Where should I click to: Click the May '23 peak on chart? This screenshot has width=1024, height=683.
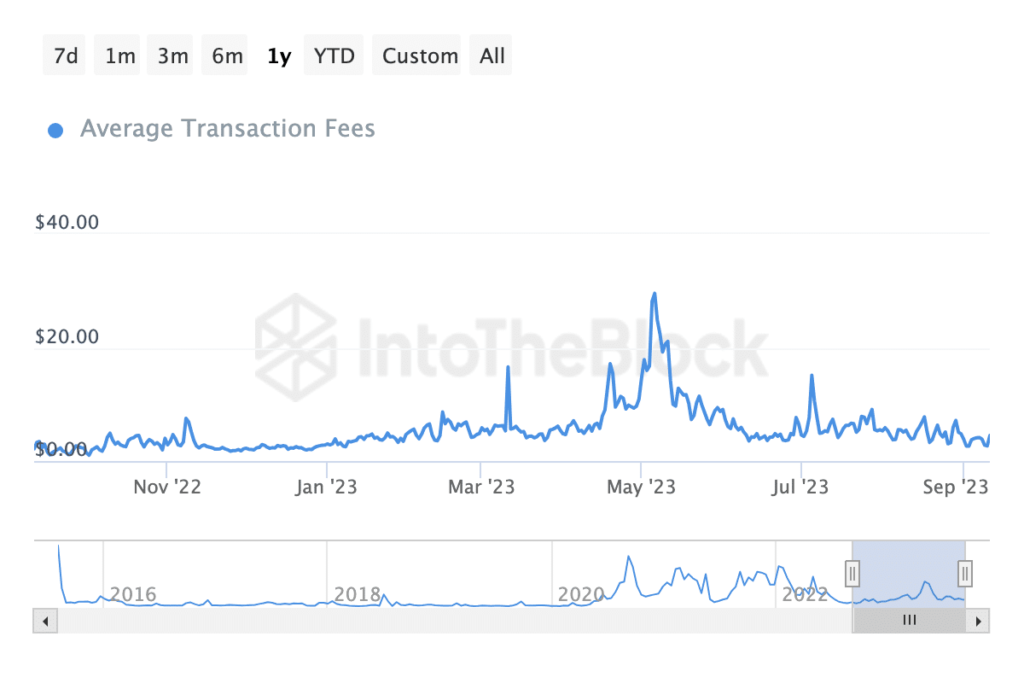654,295
